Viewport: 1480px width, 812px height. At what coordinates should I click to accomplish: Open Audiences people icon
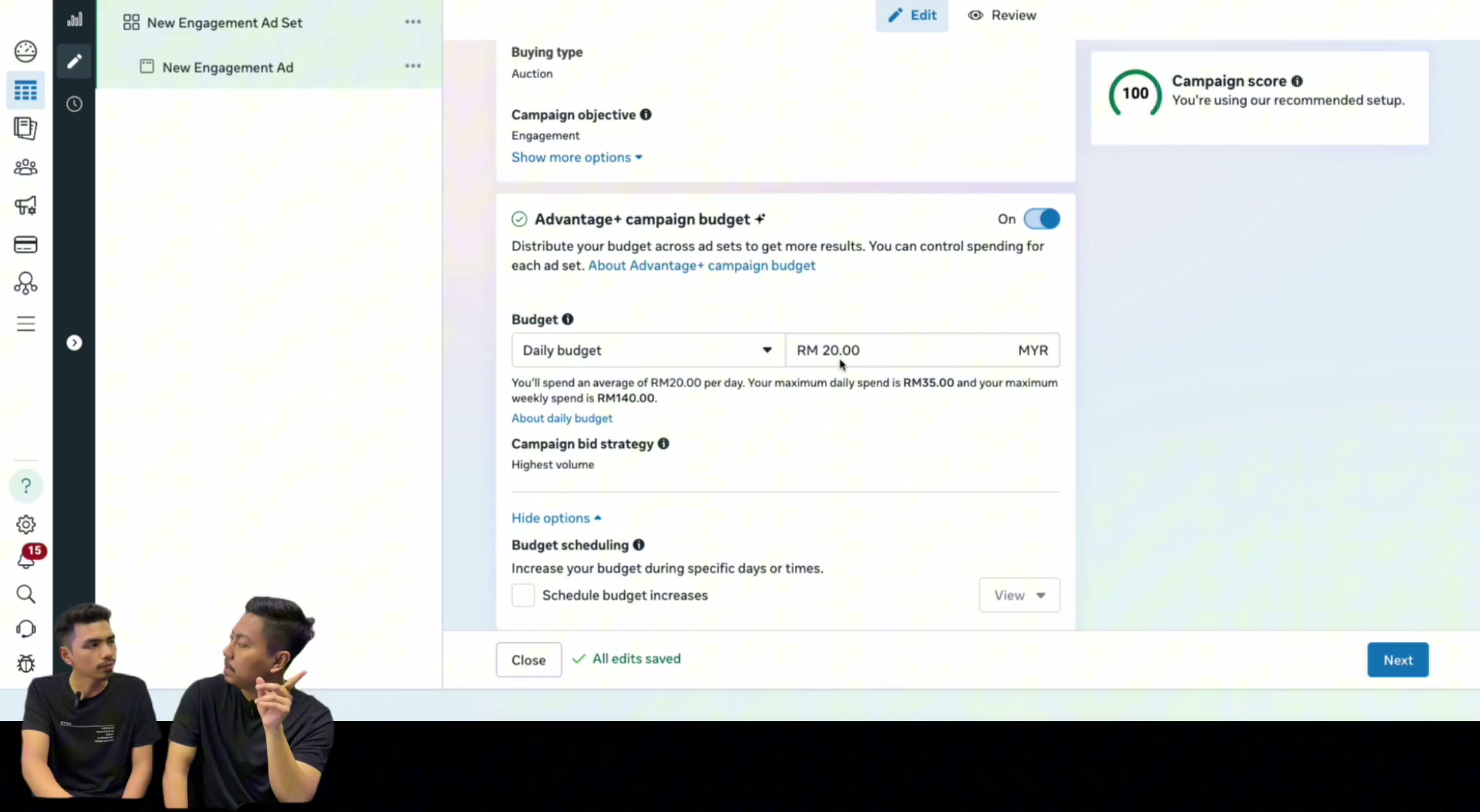(x=26, y=167)
